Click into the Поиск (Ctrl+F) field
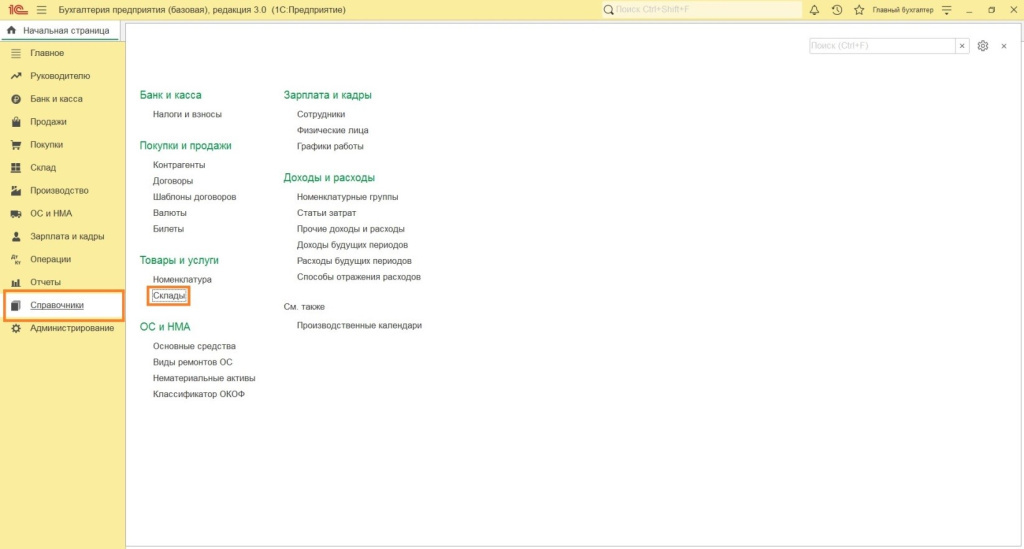 (x=882, y=46)
